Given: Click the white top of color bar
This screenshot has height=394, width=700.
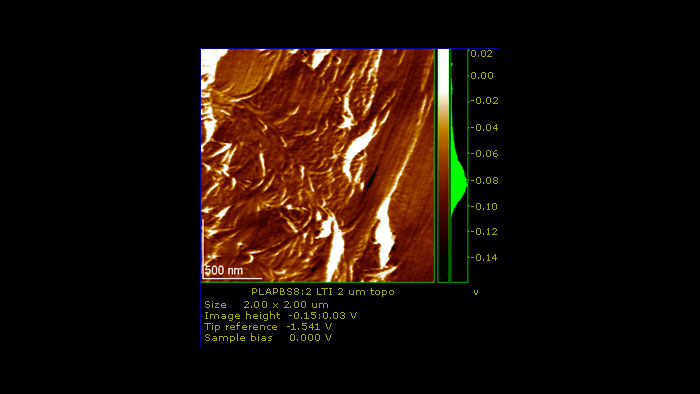Looking at the screenshot, I should point(443,67).
